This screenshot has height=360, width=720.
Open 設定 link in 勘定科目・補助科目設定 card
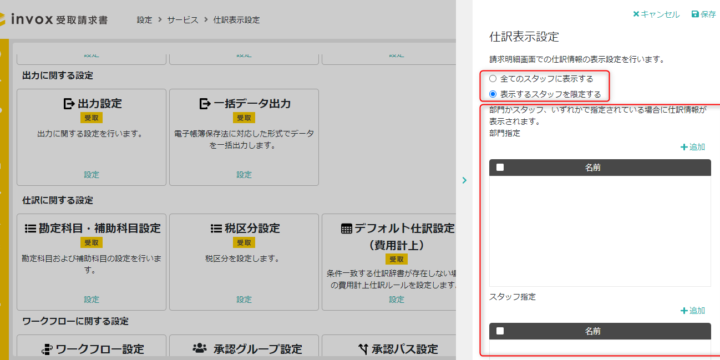click(x=91, y=299)
